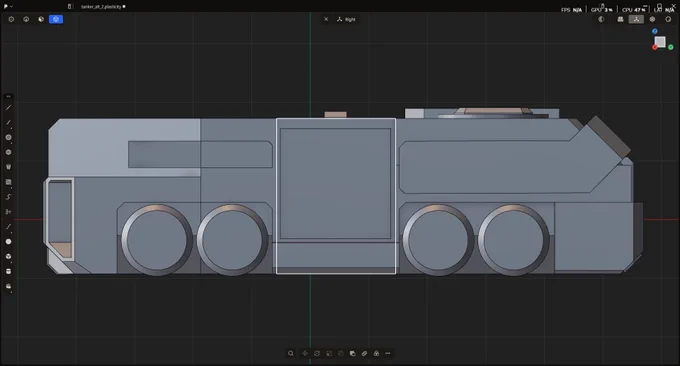The height and width of the screenshot is (366, 680).
Task: Open command search magnifier in bottom bar
Action: 291,353
